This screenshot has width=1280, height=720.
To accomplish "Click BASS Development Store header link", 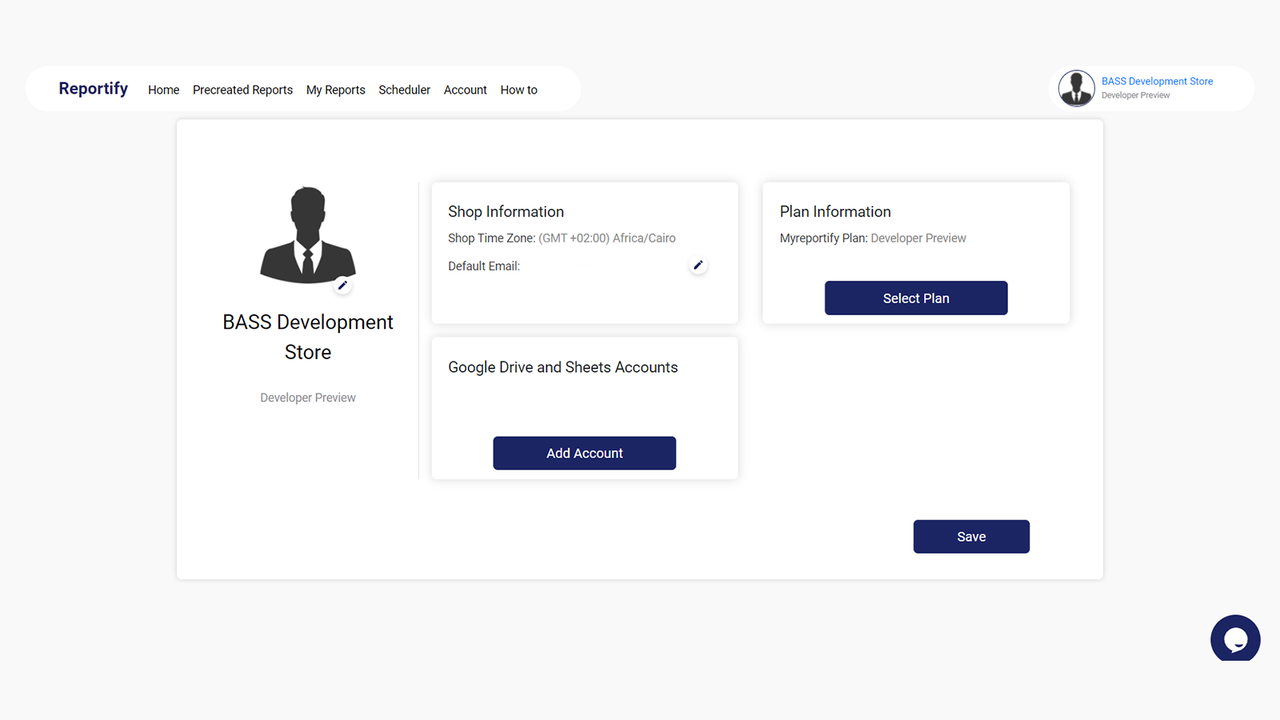I will pyautogui.click(x=1157, y=81).
